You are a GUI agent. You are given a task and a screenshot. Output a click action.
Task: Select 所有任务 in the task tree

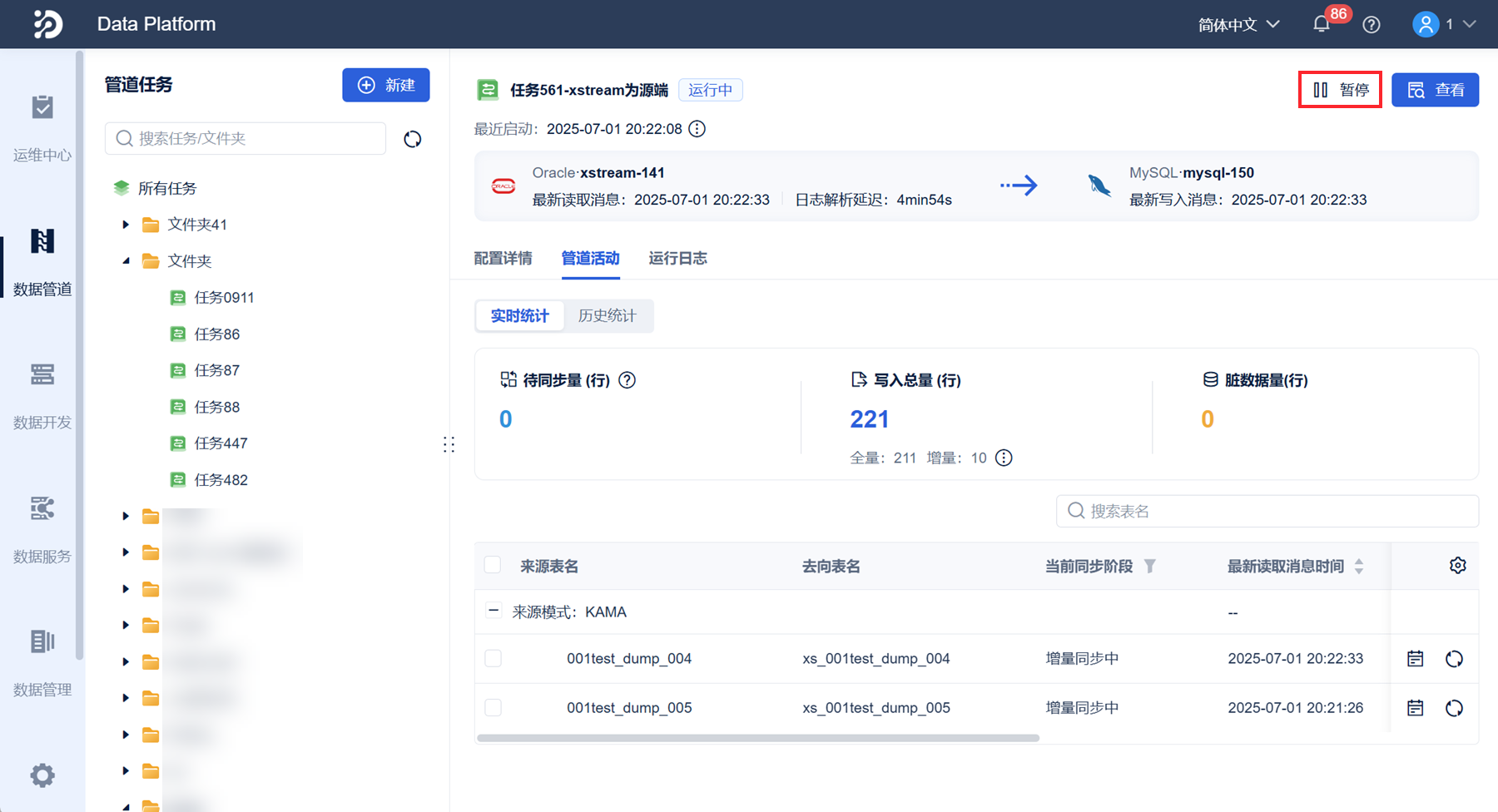click(167, 189)
